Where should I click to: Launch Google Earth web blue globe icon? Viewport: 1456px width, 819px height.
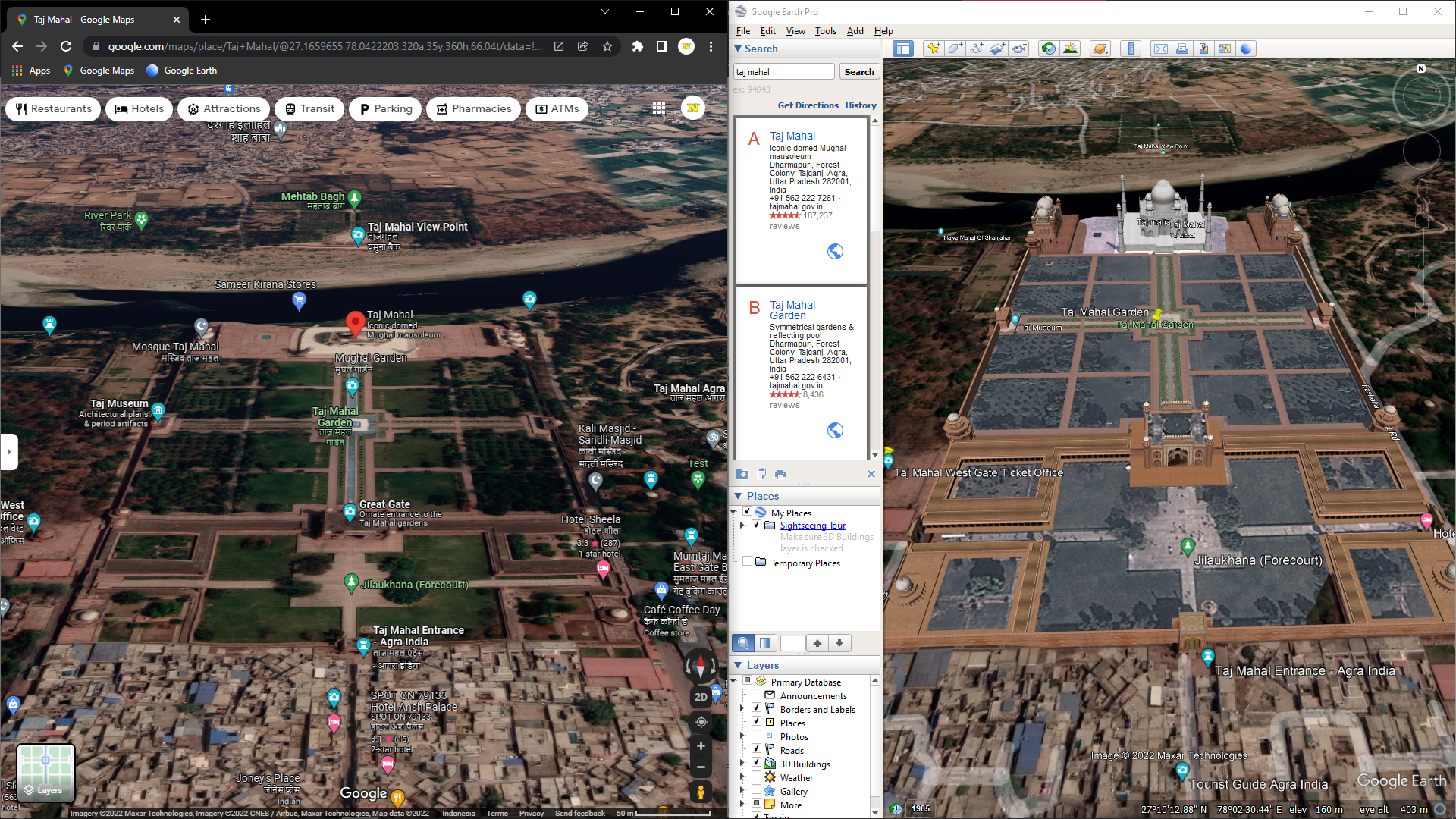point(1246,49)
